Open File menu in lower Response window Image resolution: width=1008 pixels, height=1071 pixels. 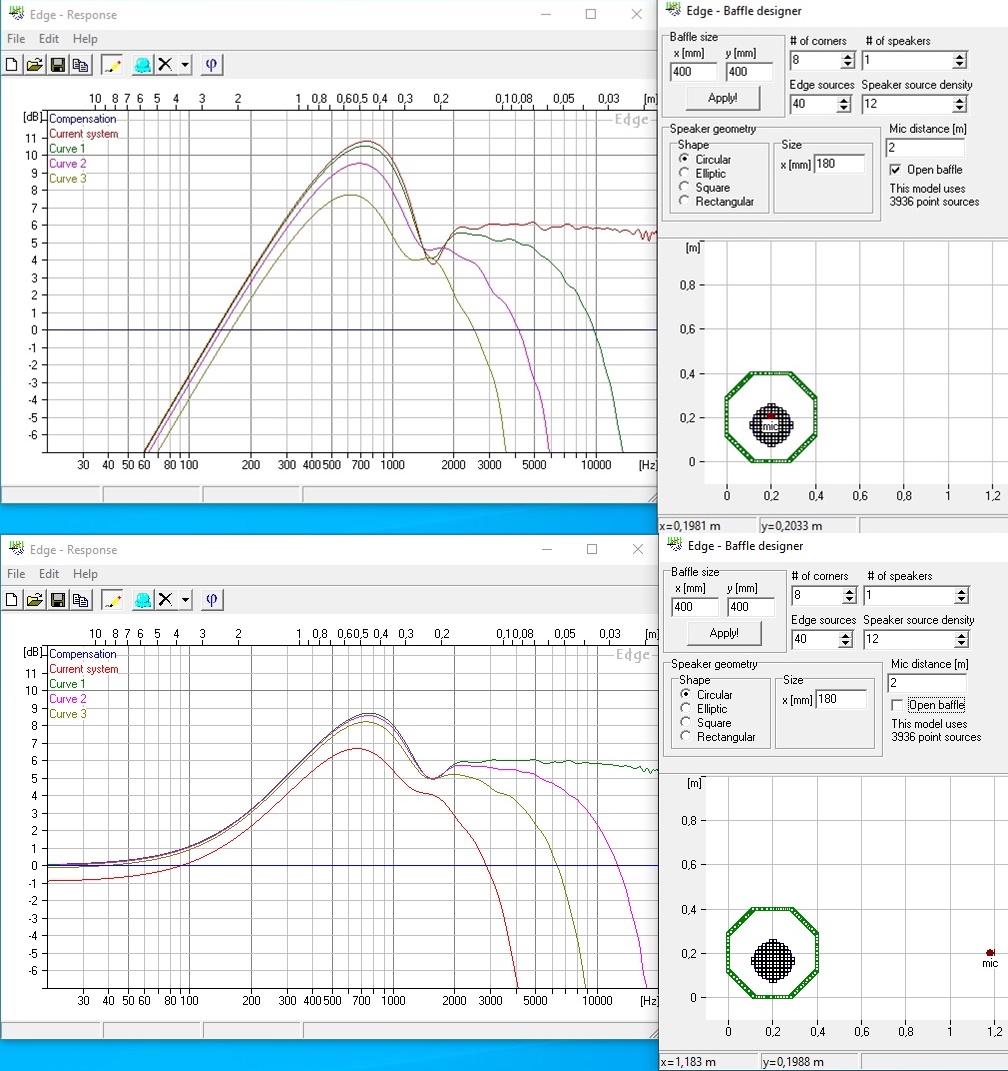click(x=16, y=574)
